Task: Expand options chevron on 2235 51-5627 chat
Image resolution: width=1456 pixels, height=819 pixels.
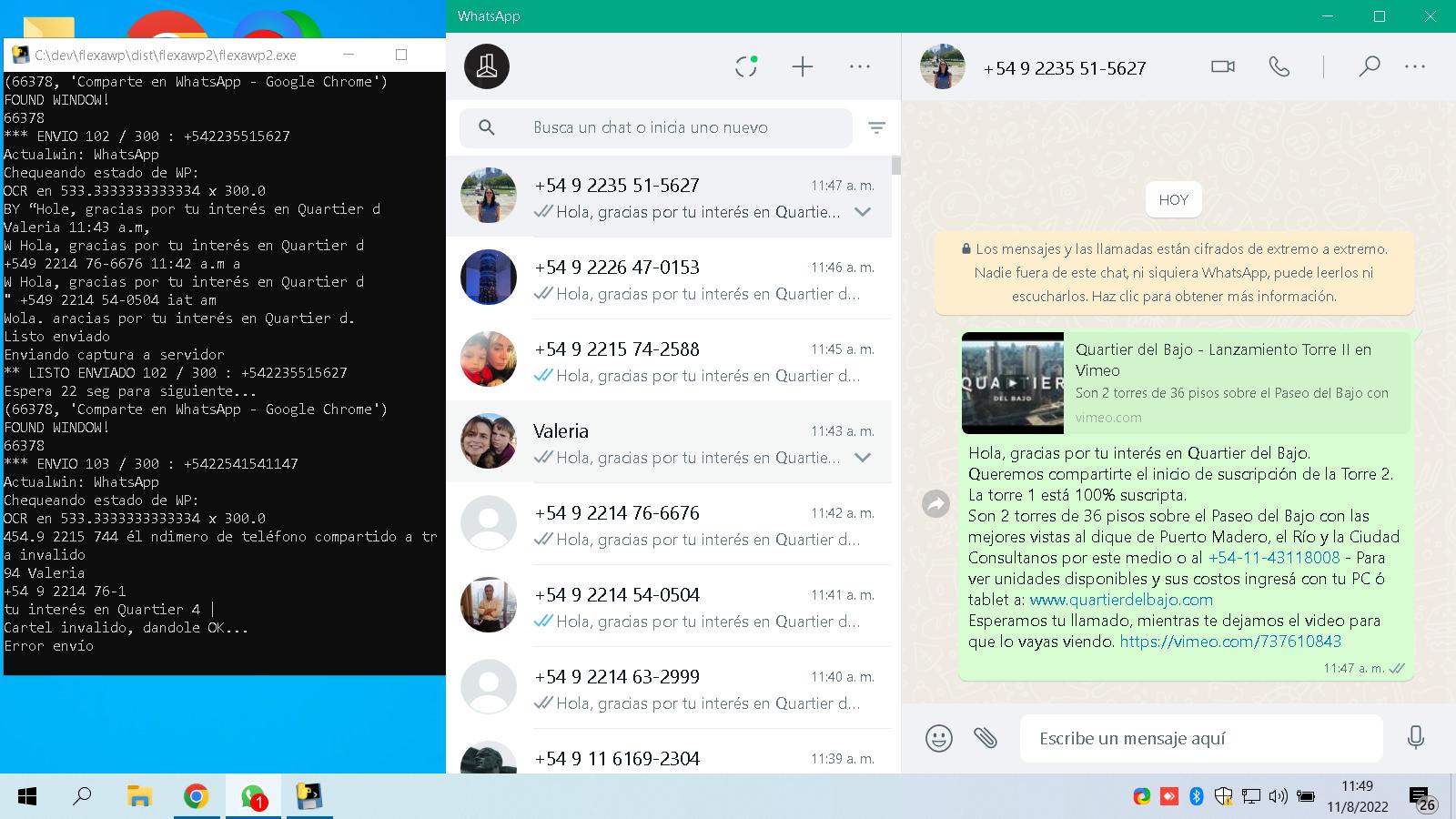Action: [863, 212]
